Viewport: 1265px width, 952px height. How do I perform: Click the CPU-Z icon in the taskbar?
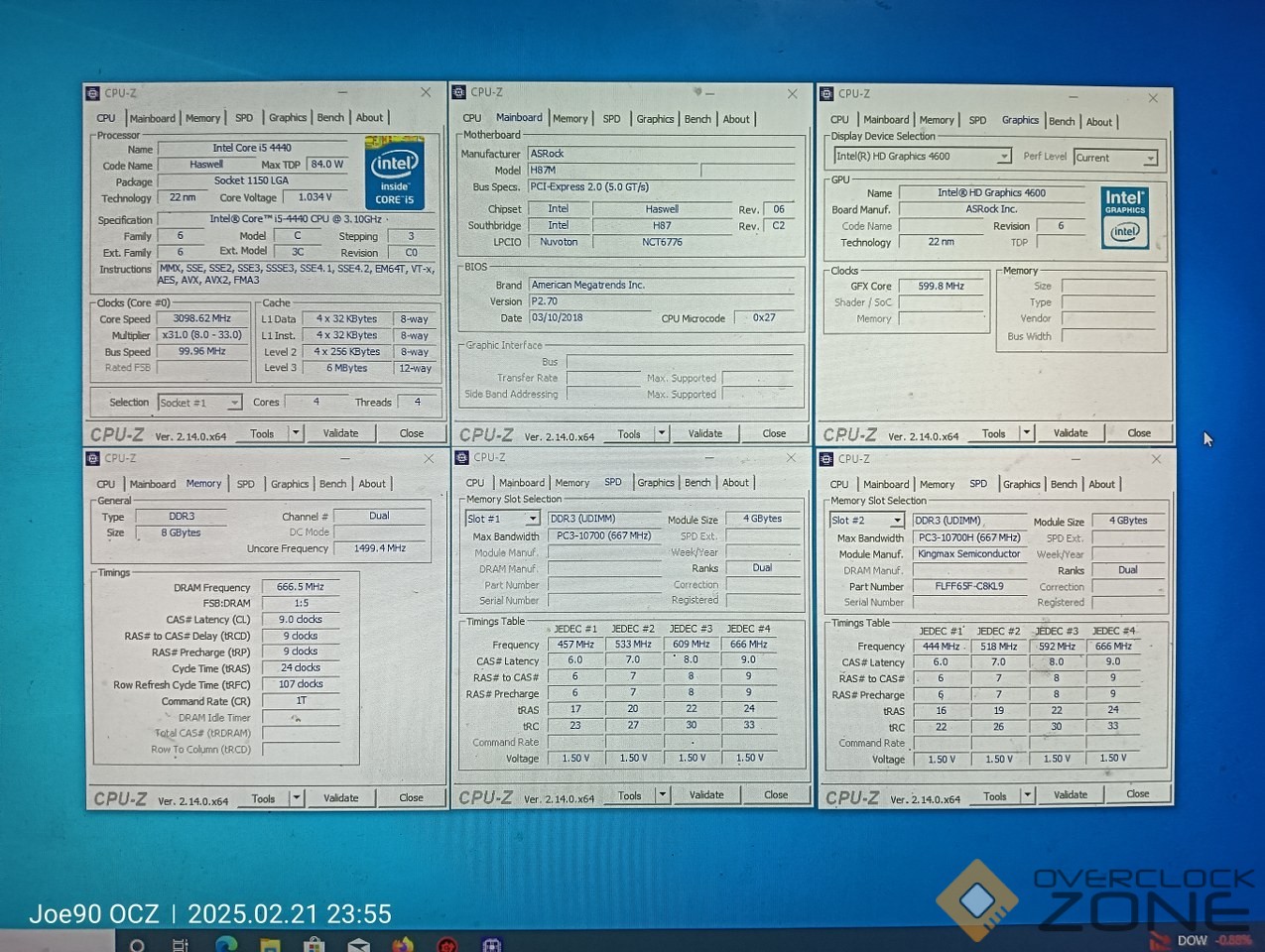pyautogui.click(x=491, y=944)
